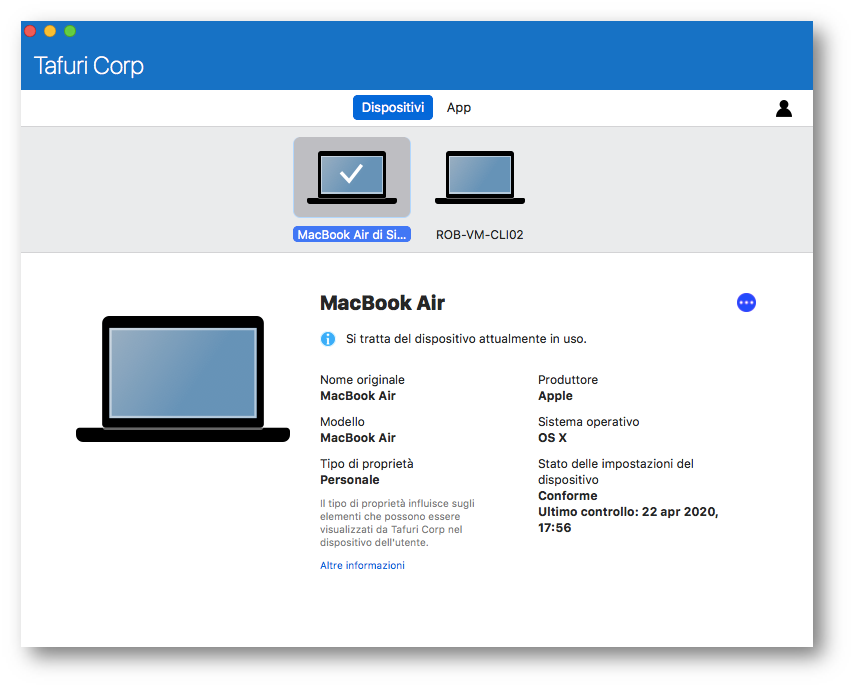Click the Tafuri Corp header title
Image resolution: width=855 pixels, height=689 pixels.
pyautogui.click(x=88, y=65)
